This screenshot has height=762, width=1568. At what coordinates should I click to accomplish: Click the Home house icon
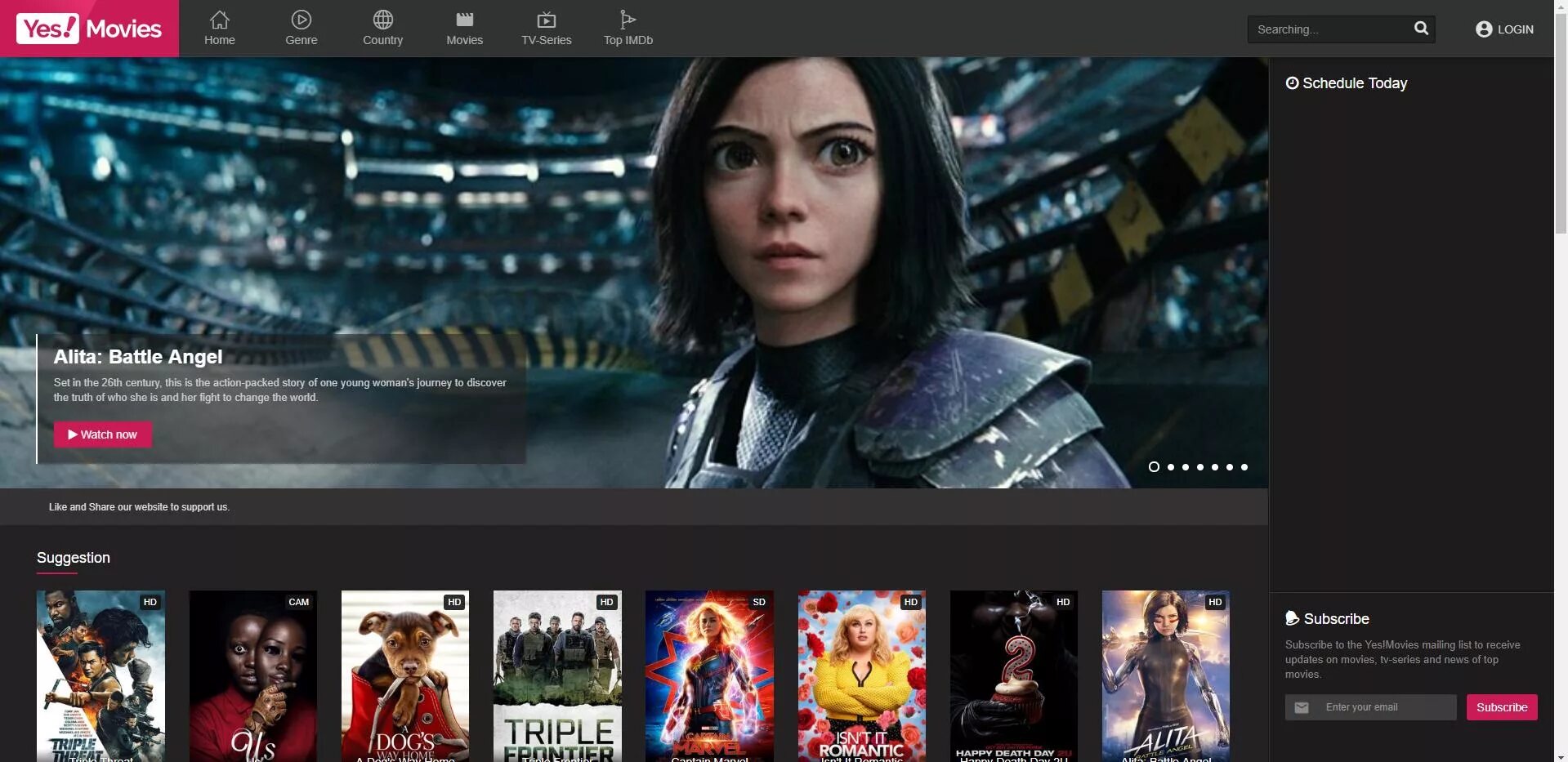coord(220,19)
